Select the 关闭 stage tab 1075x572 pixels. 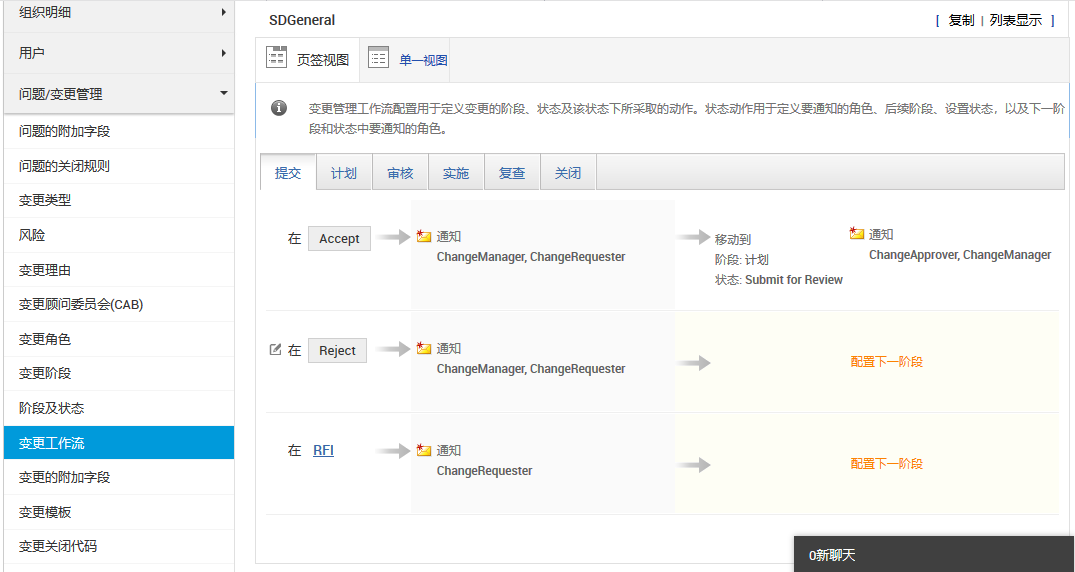[568, 173]
